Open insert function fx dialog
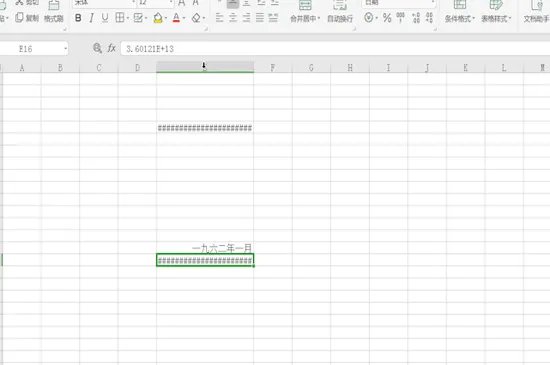This screenshot has width=550, height=365. pyautogui.click(x=112, y=48)
